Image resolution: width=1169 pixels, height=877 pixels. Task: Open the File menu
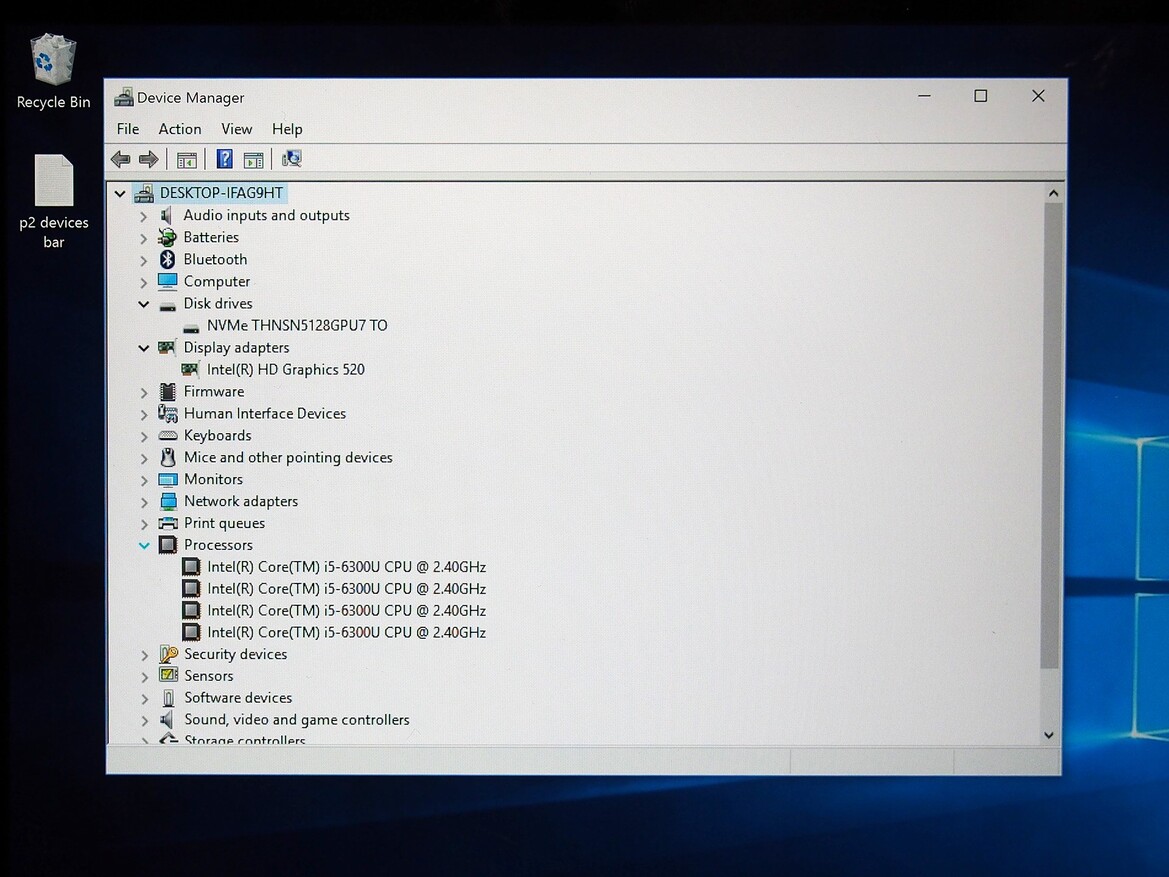tap(127, 129)
